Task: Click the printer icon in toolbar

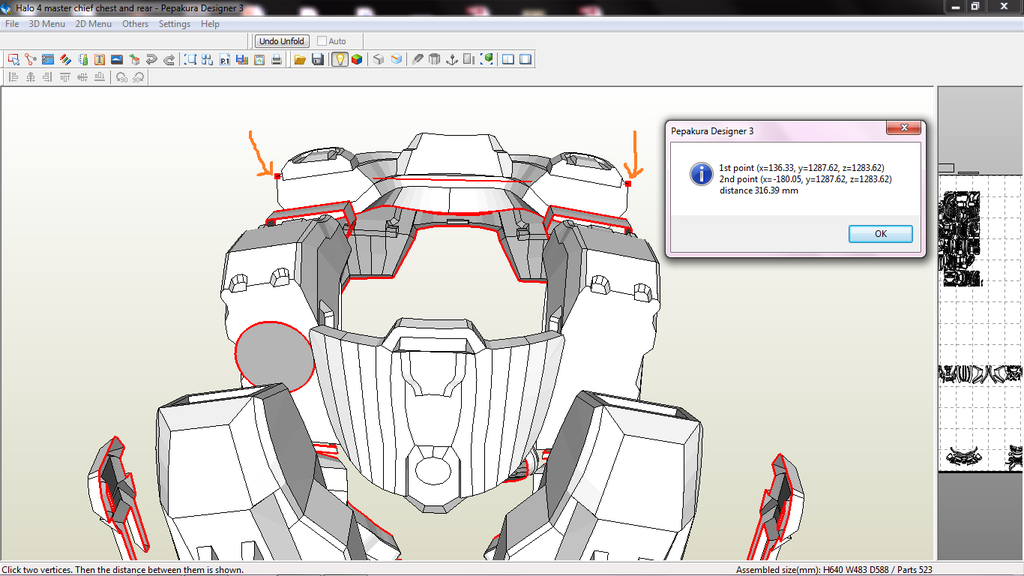Action: point(275,60)
